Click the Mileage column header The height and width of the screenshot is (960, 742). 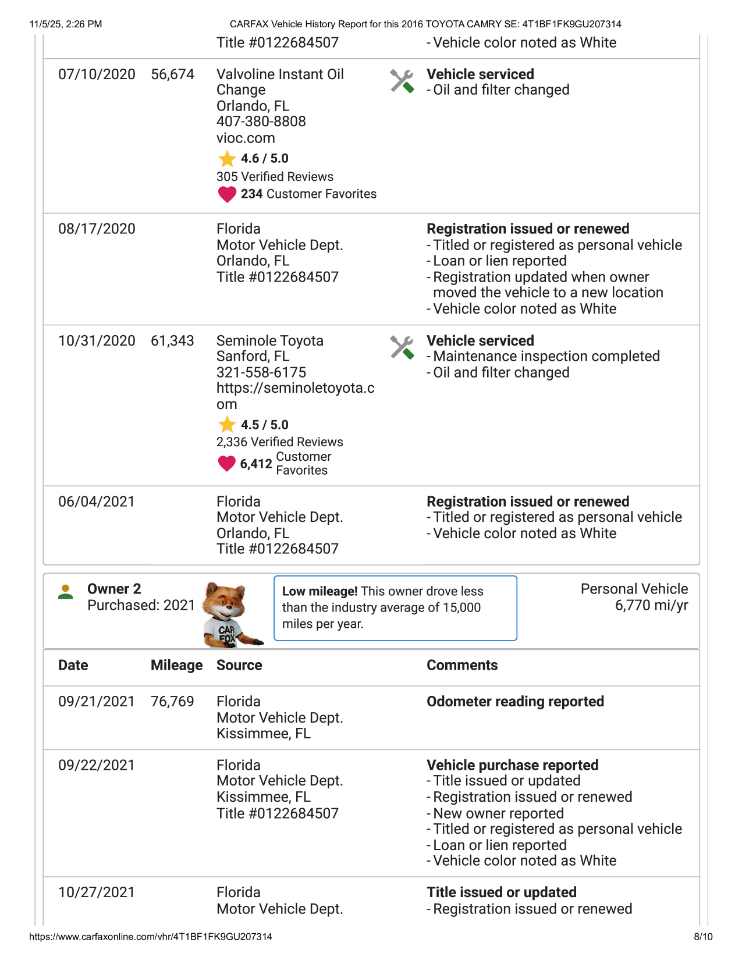(176, 665)
